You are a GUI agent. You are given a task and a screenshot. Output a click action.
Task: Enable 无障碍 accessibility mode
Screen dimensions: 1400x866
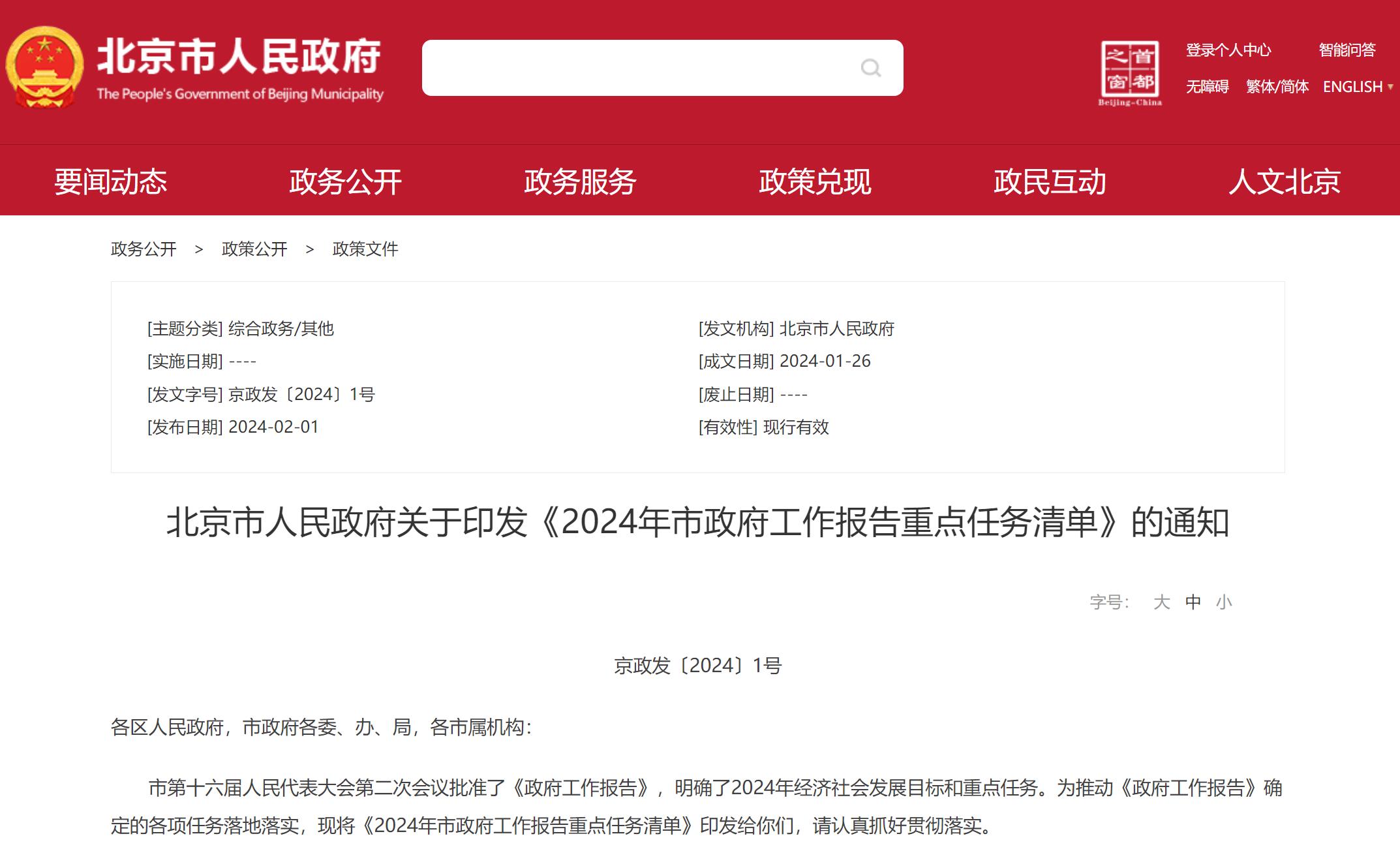[x=1208, y=87]
